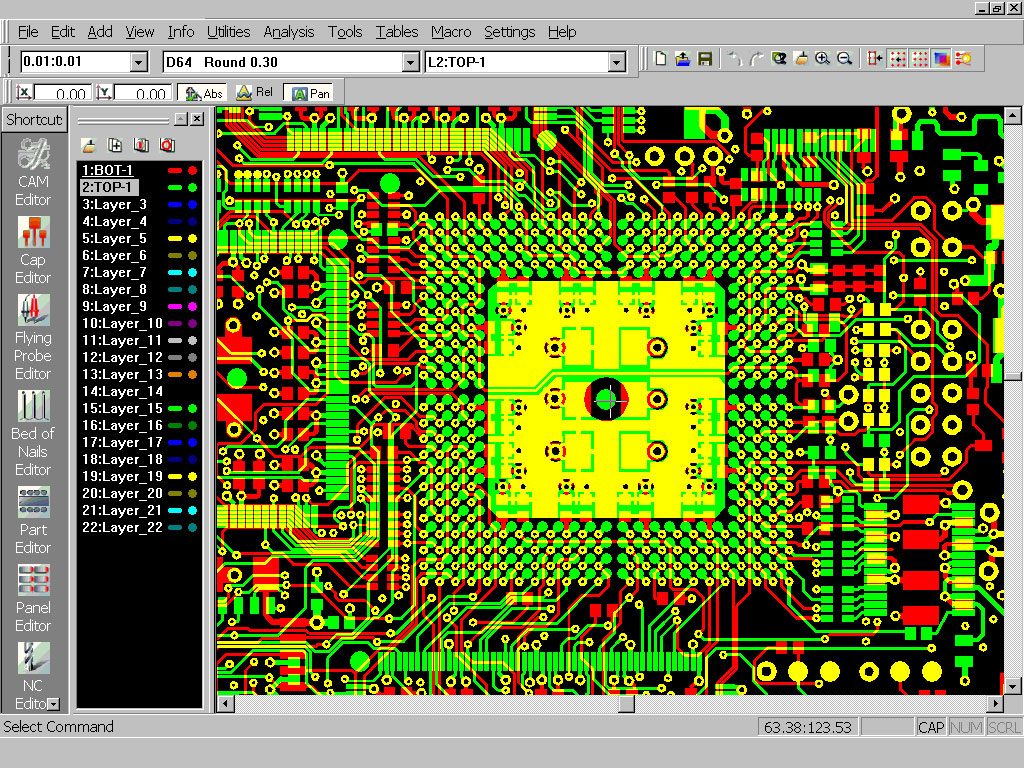The image size is (1024, 768).
Task: Select the 1:BOT-1 layer row
Action: click(139, 170)
